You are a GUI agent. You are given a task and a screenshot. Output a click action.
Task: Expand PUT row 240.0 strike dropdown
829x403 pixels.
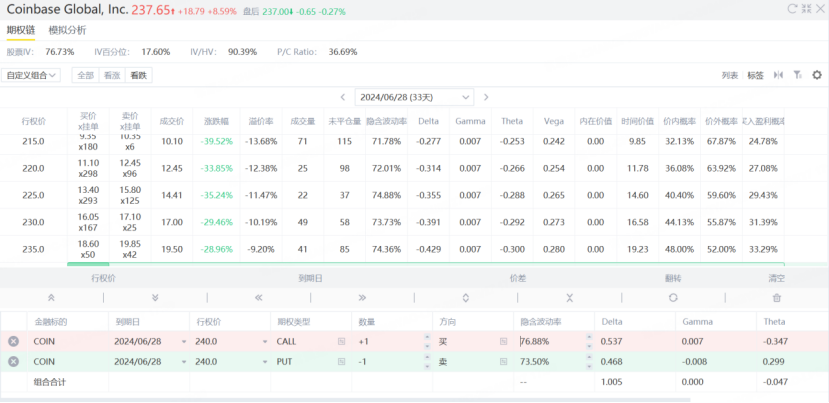(265, 362)
